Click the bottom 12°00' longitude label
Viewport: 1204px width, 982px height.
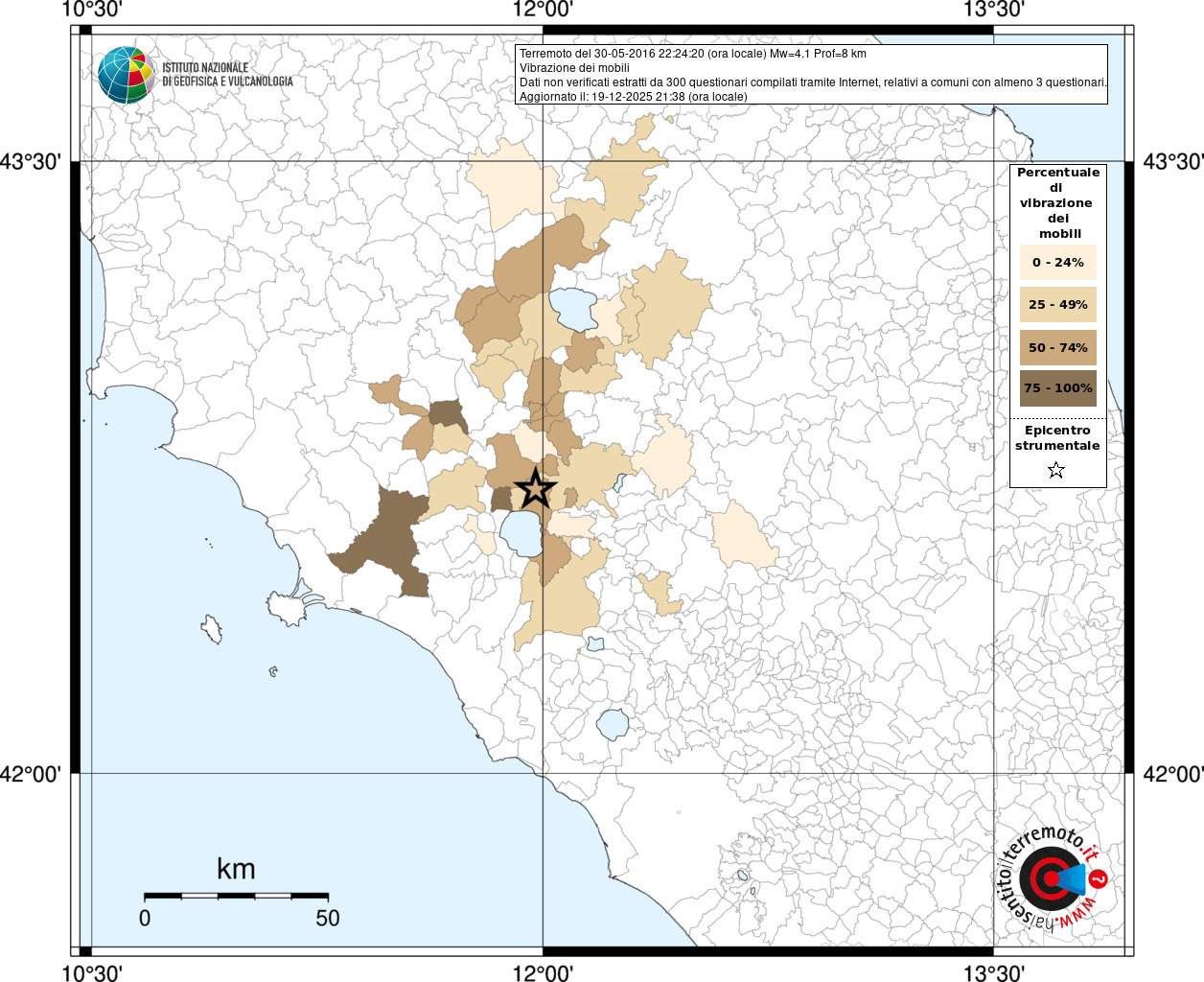click(543, 972)
